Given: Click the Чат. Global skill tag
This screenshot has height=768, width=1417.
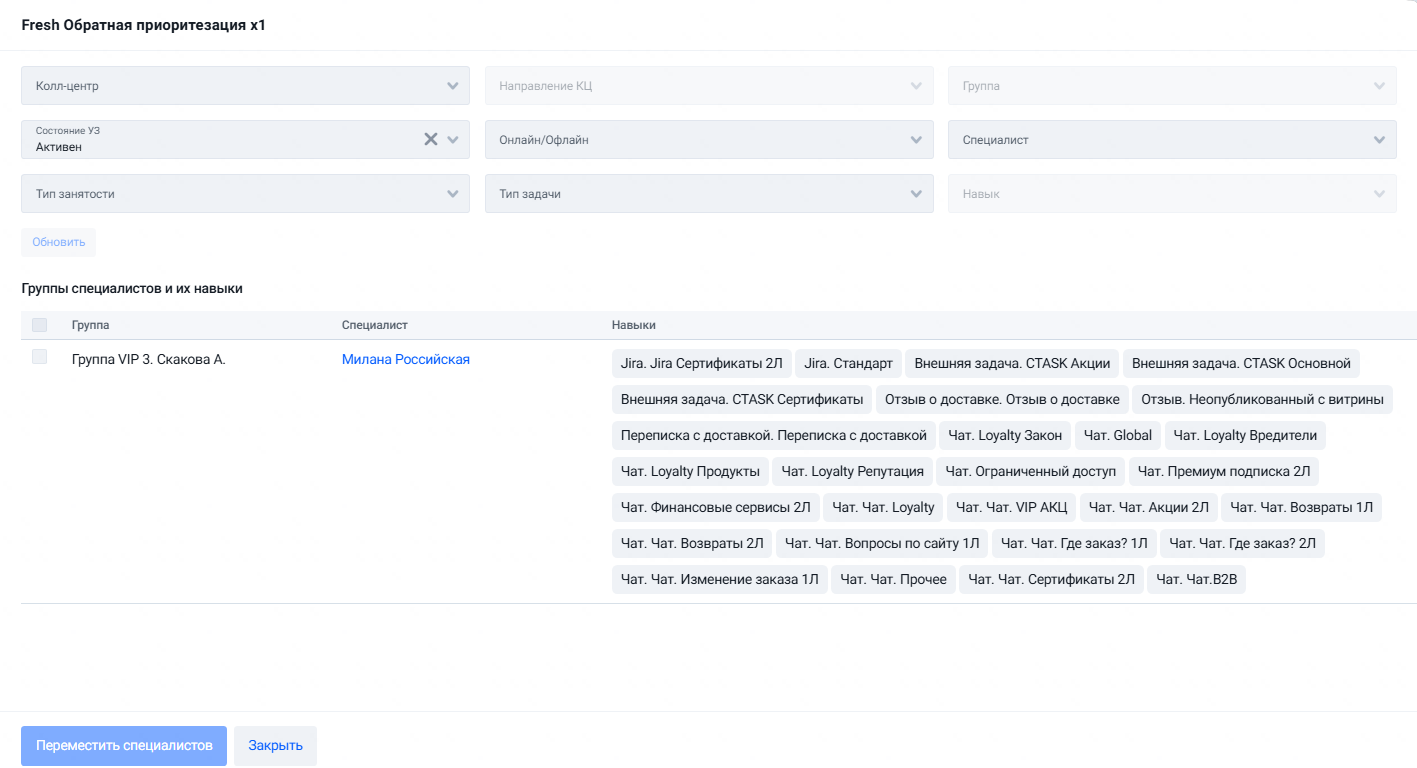Looking at the screenshot, I should 1118,435.
